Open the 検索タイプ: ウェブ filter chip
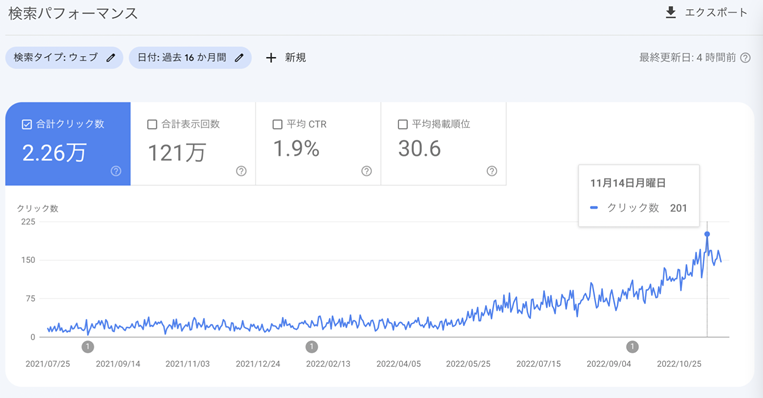The height and width of the screenshot is (398, 763). [64, 58]
